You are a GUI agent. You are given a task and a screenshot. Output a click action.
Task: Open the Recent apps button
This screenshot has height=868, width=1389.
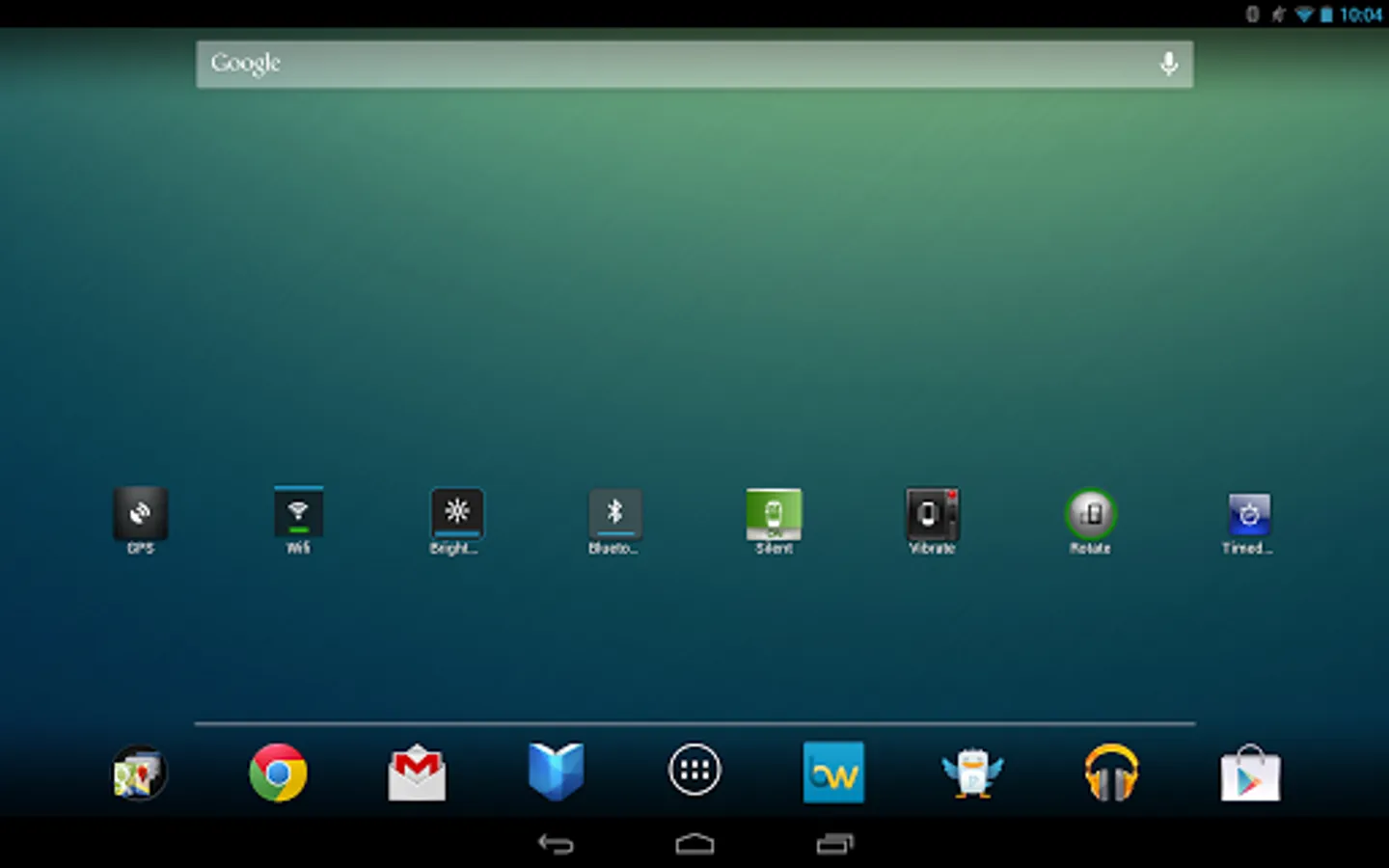[x=834, y=845]
